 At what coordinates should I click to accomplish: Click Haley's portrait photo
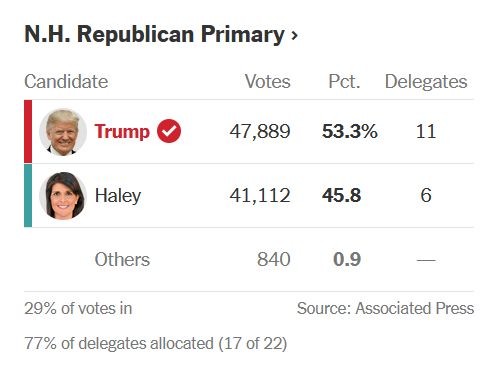coord(63,196)
